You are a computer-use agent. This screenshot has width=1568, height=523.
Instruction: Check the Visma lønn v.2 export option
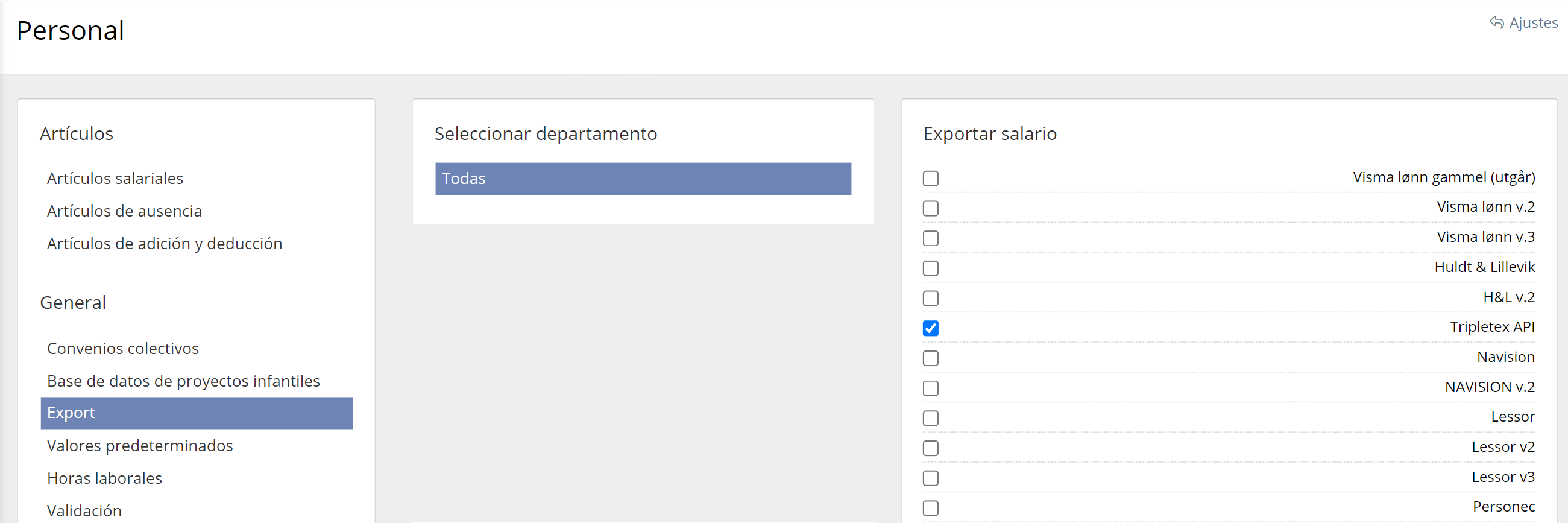coord(930,208)
